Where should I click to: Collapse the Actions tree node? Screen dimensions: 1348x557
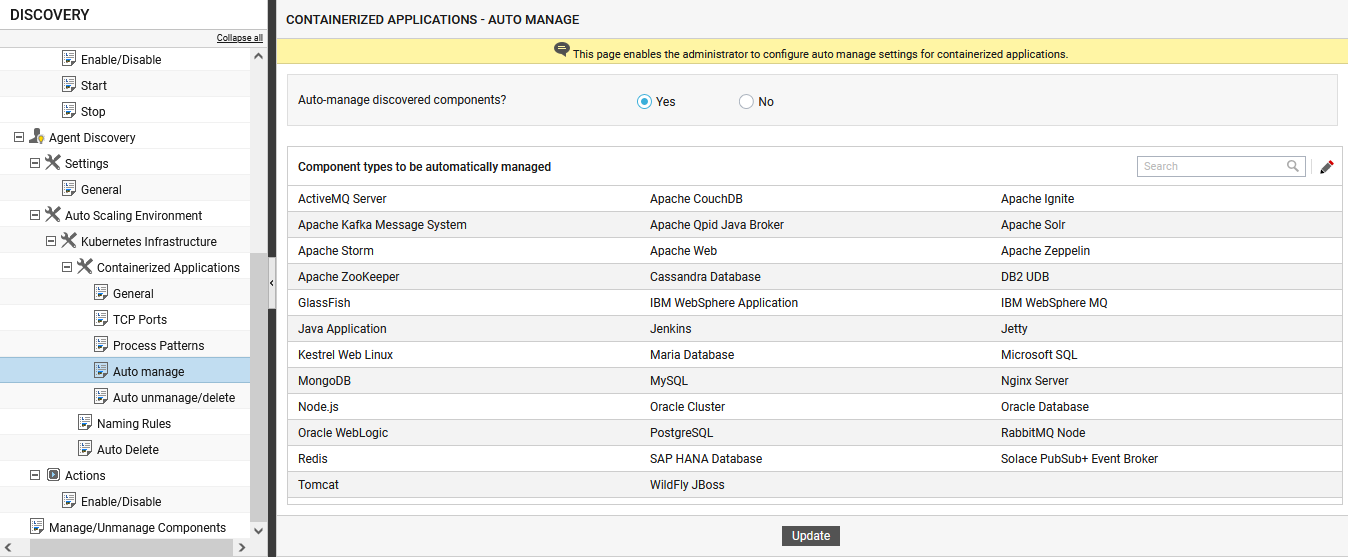(35, 475)
